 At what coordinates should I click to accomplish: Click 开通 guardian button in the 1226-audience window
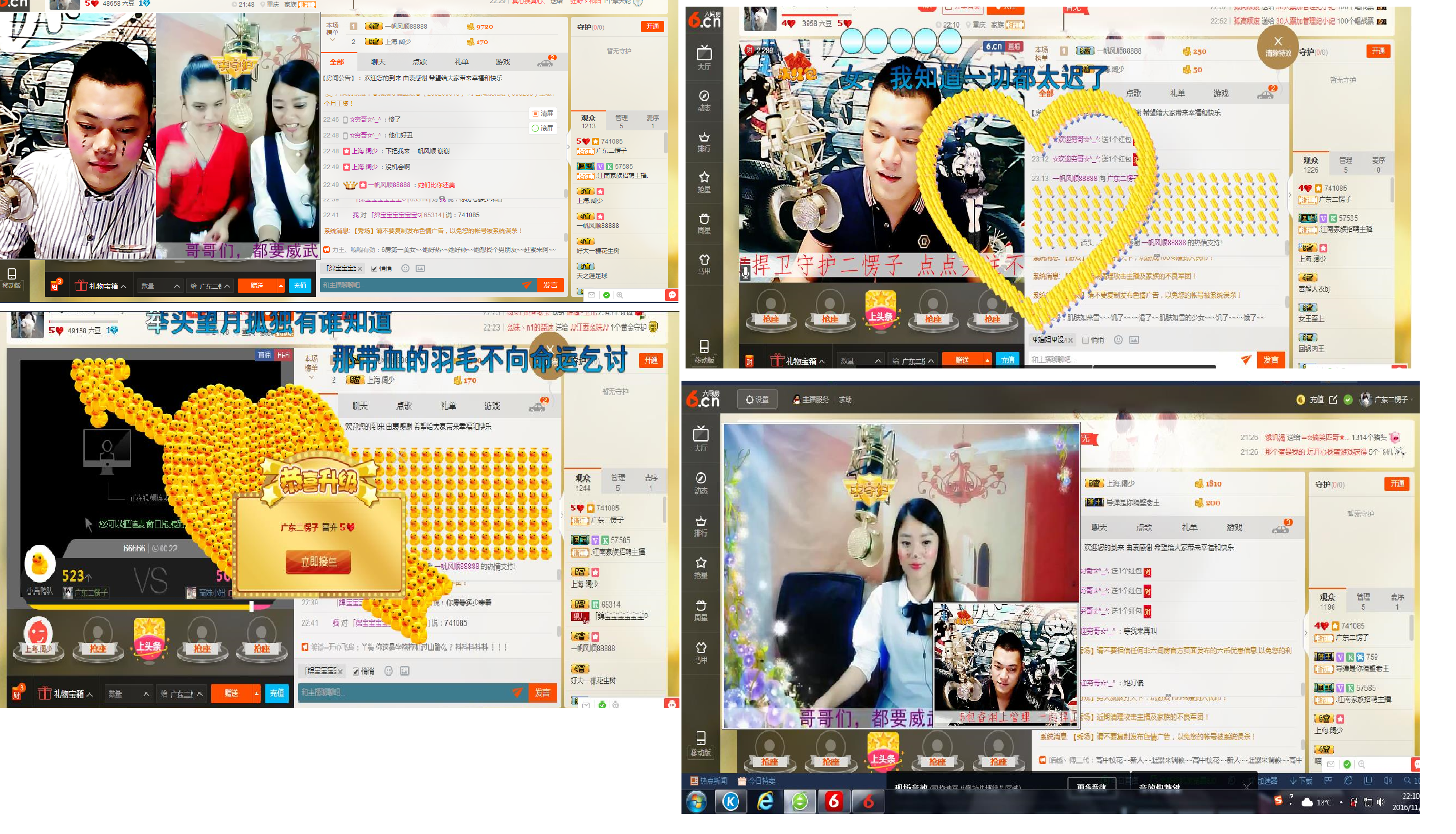click(x=1377, y=51)
